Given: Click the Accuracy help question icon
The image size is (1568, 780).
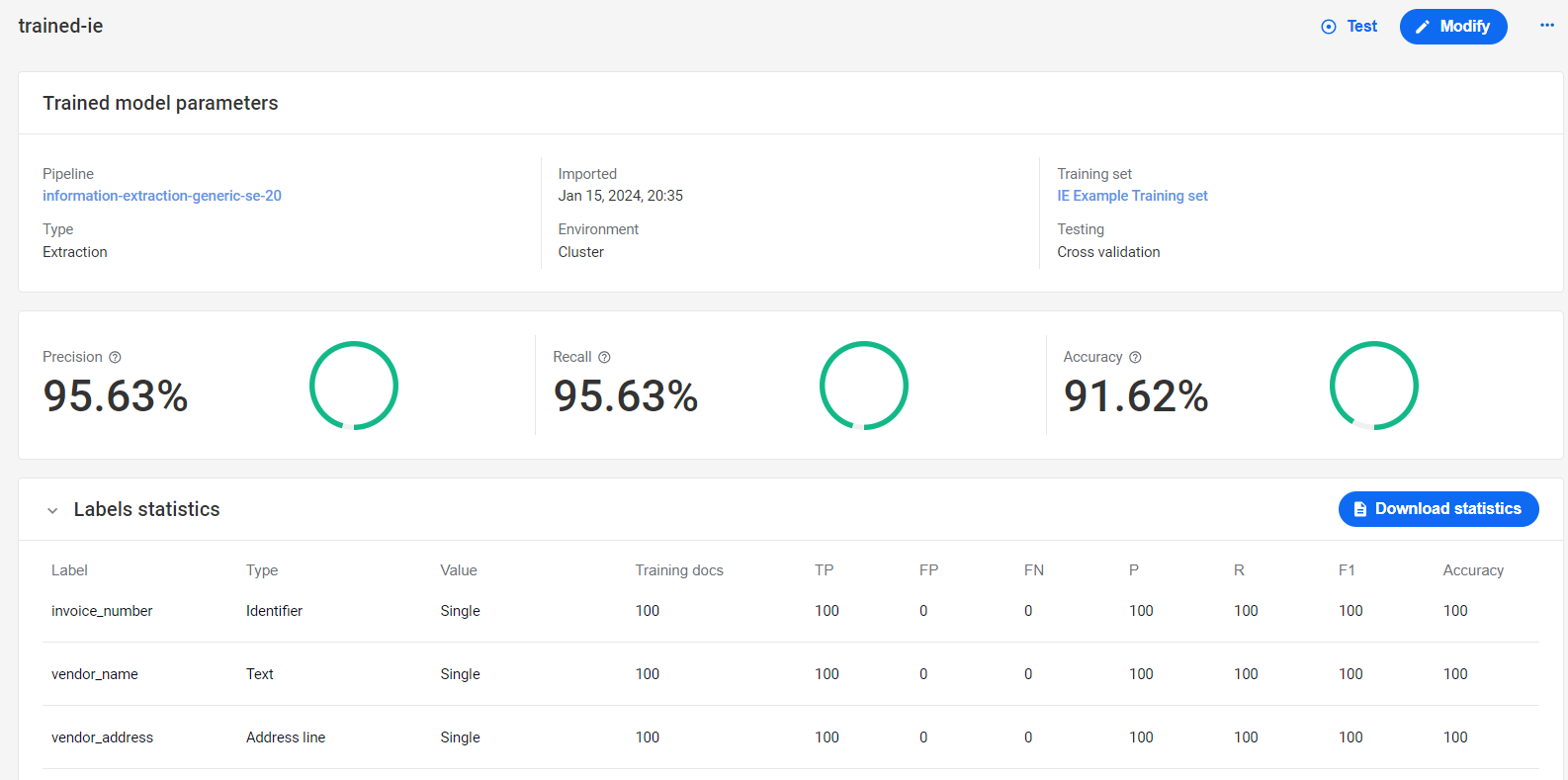Looking at the screenshot, I should [1135, 357].
